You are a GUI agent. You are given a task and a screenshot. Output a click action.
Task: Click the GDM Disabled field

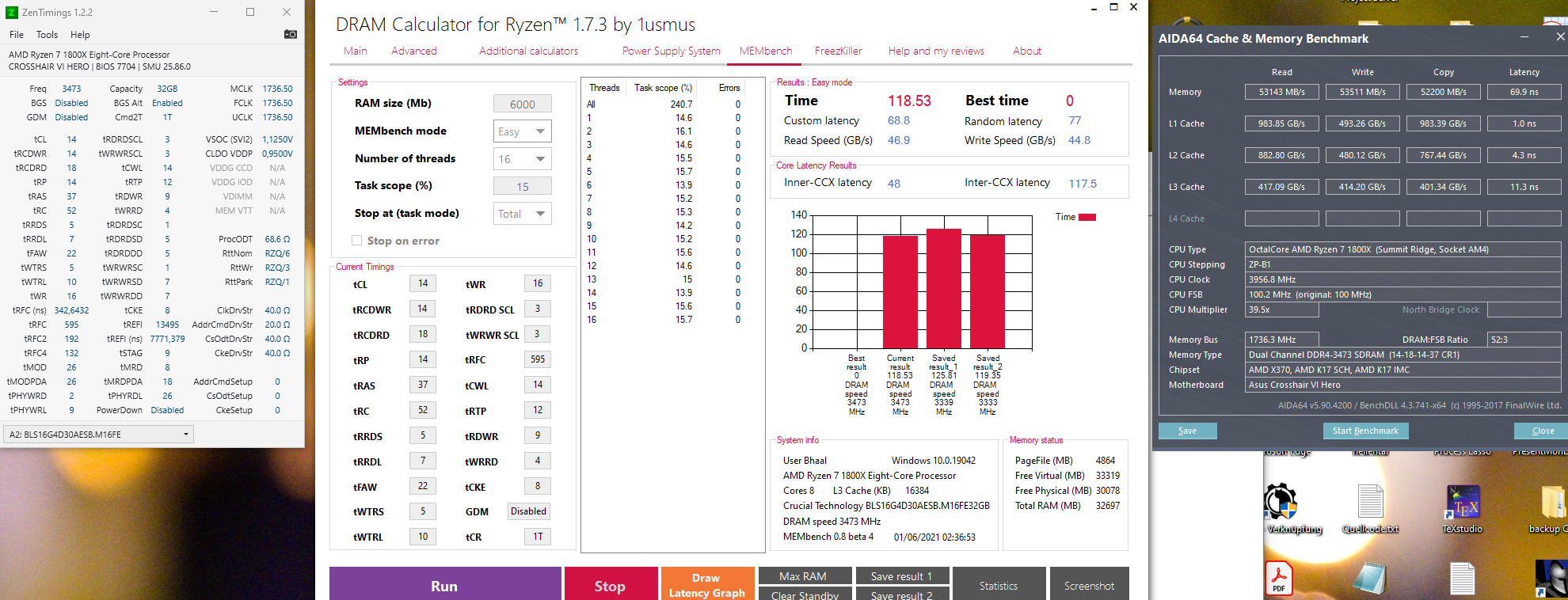tap(529, 511)
